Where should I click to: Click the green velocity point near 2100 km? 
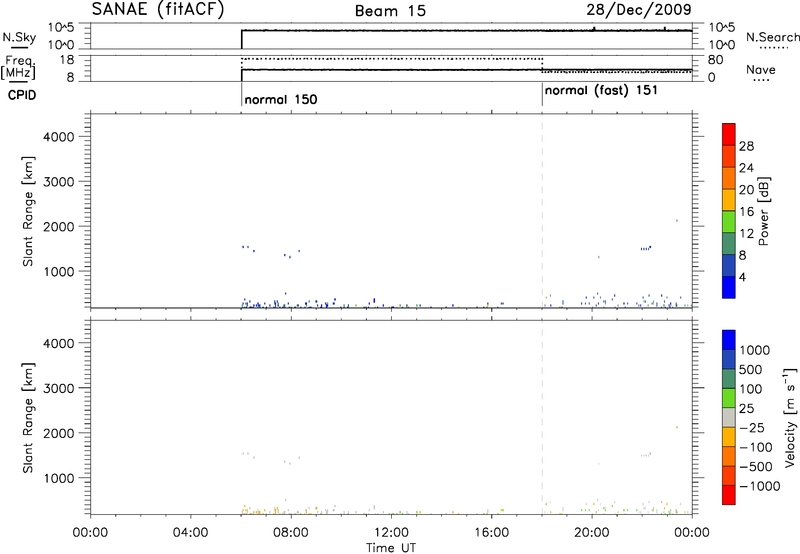[677, 427]
